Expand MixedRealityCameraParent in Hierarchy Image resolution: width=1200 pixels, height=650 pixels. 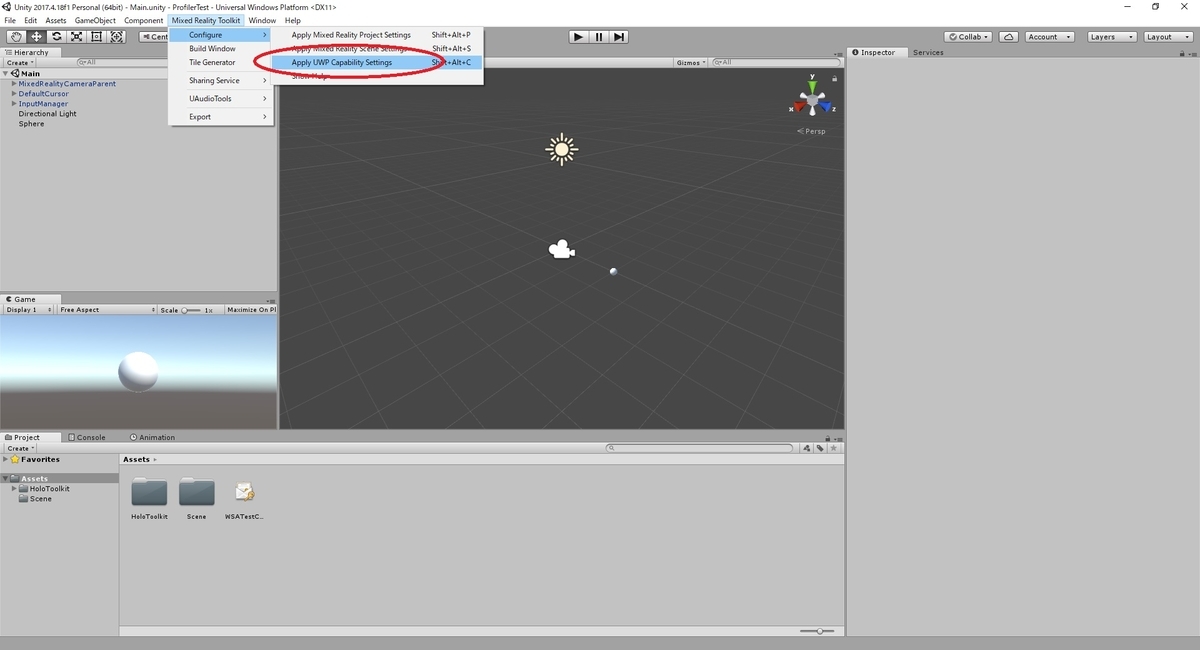click(14, 84)
